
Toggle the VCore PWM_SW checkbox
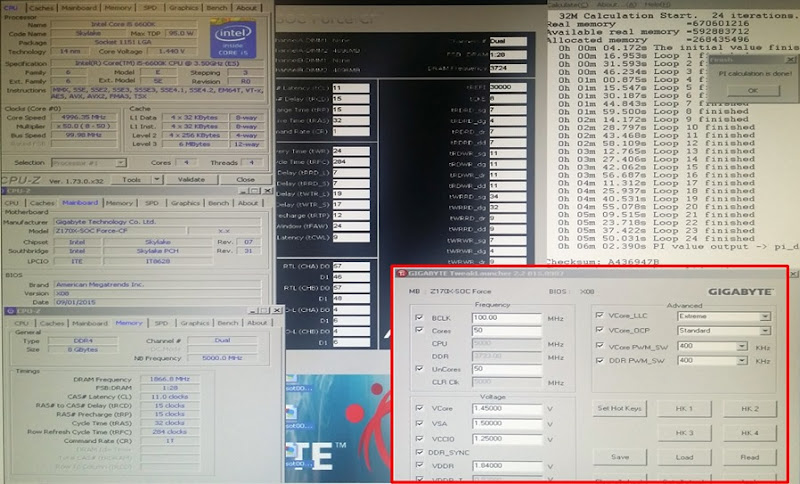point(599,346)
